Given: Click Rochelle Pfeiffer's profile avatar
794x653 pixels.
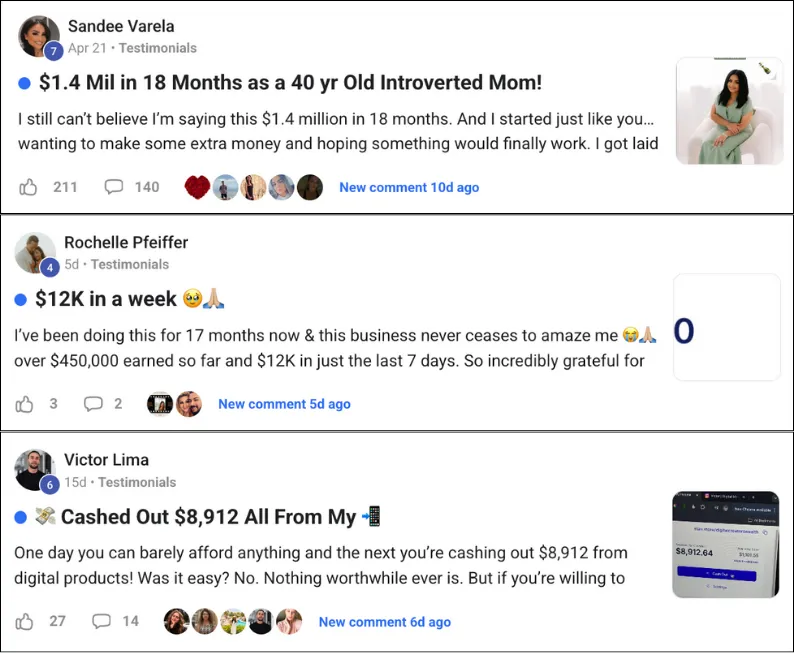Looking at the screenshot, I should 34,253.
